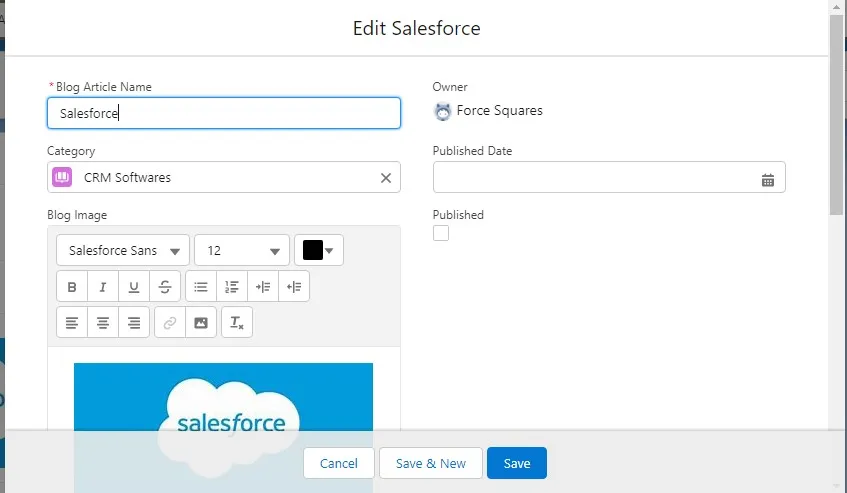Click the blue Save button

[x=517, y=463]
